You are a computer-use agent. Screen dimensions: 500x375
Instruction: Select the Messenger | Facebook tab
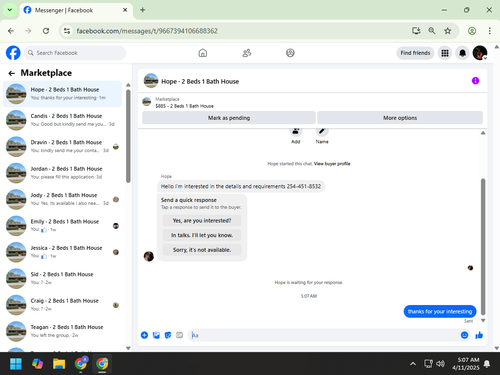coord(76,10)
